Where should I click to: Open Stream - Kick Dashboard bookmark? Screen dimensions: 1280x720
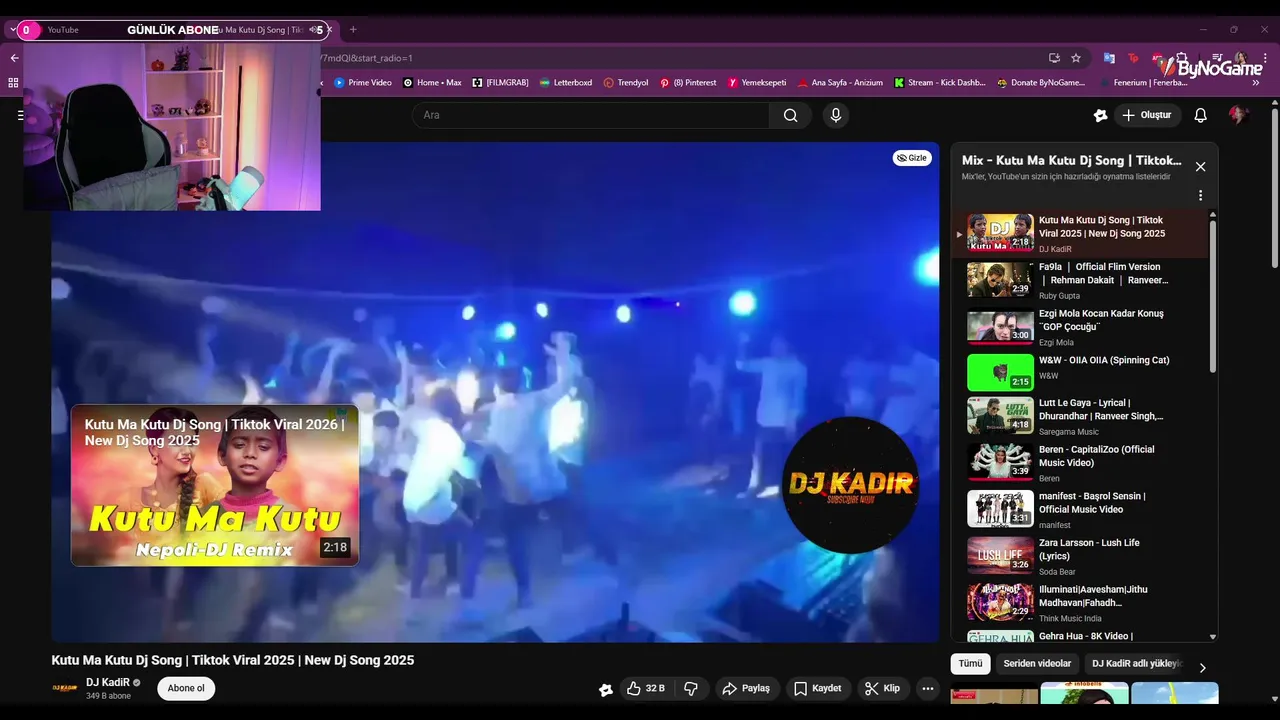940,83
